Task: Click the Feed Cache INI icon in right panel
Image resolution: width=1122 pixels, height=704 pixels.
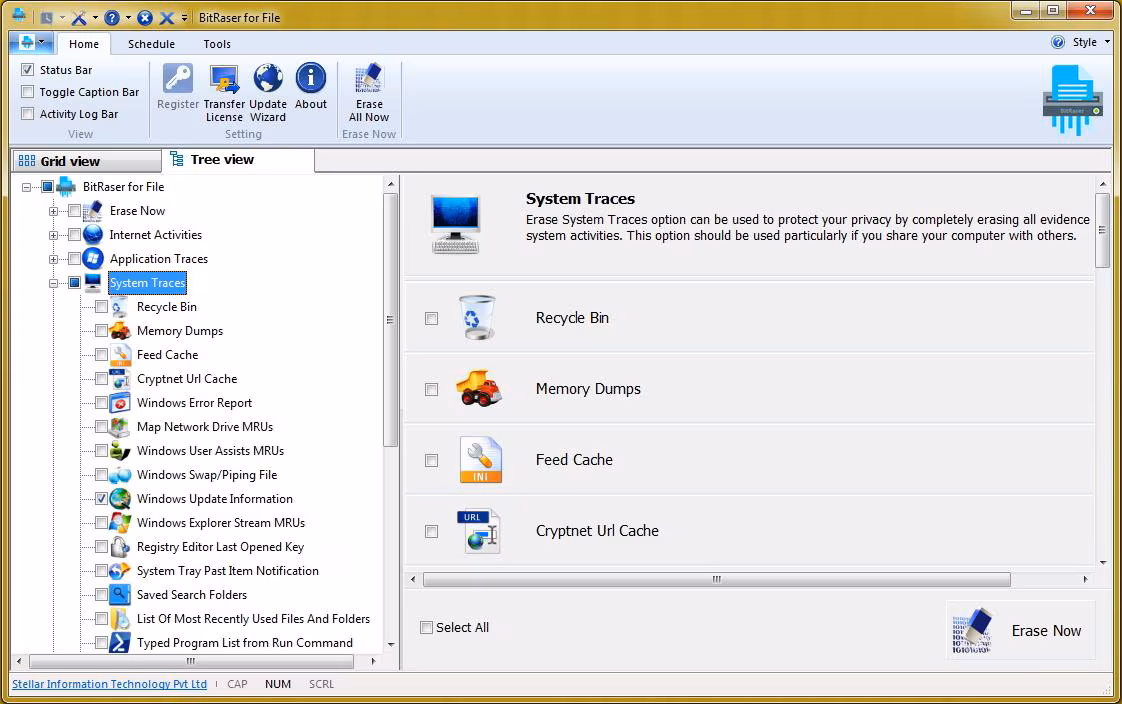Action: pyautogui.click(x=480, y=459)
